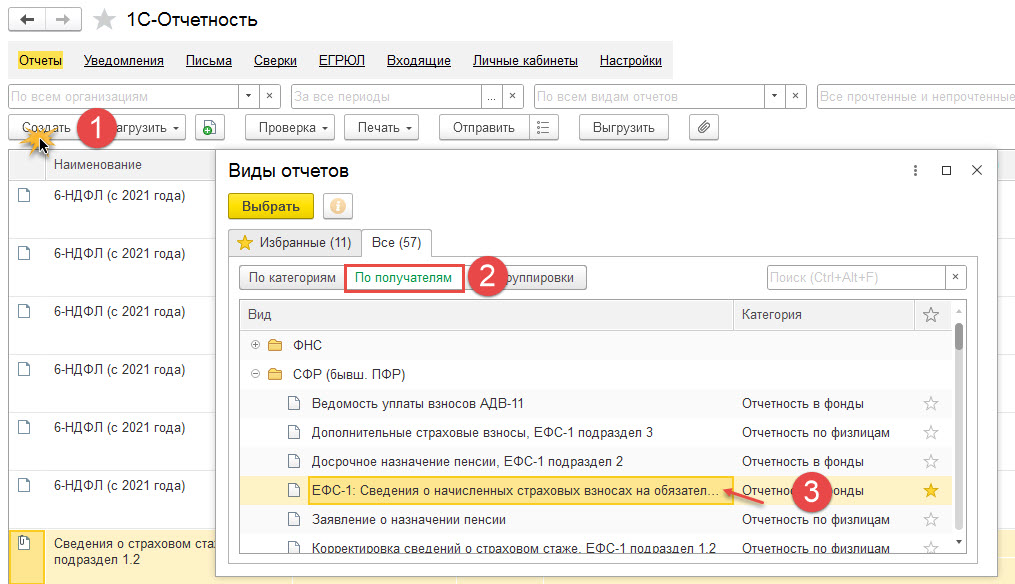The image size is (1015, 584).
Task: Switch to the Избранные (11) tab
Action: 294,242
